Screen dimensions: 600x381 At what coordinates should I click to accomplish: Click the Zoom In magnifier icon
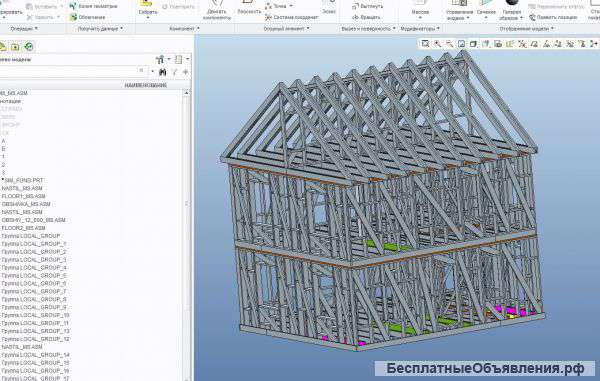click(437, 44)
